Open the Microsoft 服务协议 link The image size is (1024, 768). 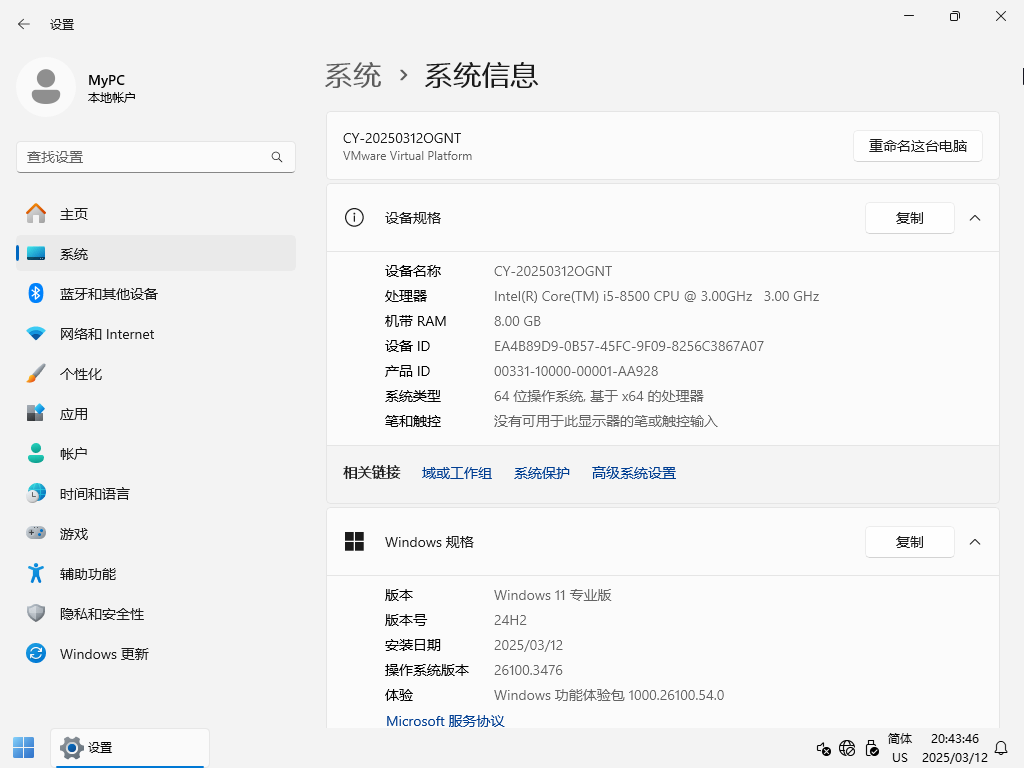point(444,721)
